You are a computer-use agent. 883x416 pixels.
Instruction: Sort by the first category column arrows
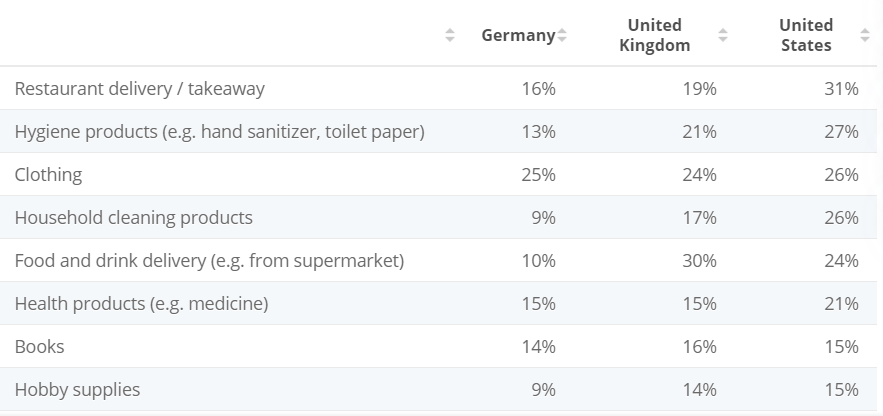click(x=449, y=35)
